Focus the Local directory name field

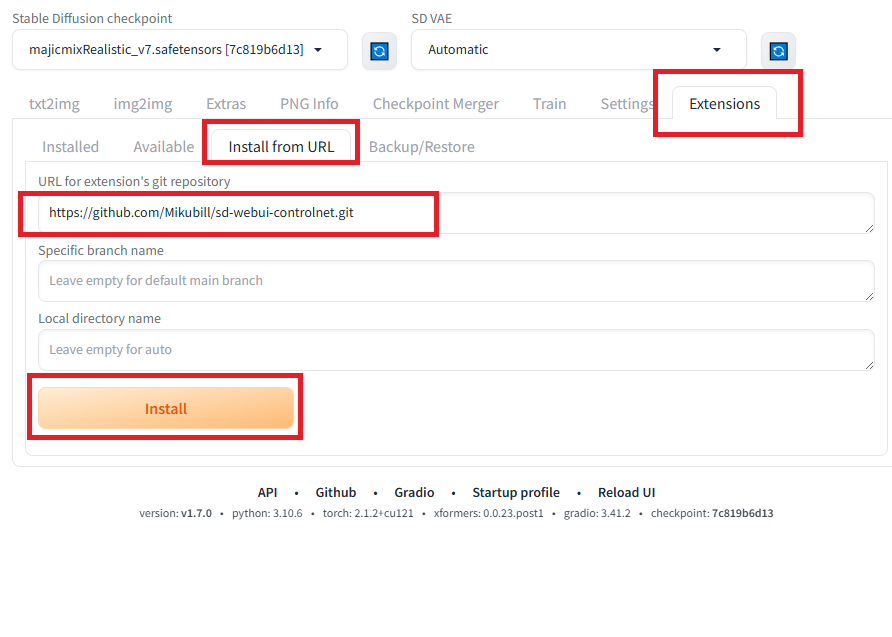pos(456,350)
